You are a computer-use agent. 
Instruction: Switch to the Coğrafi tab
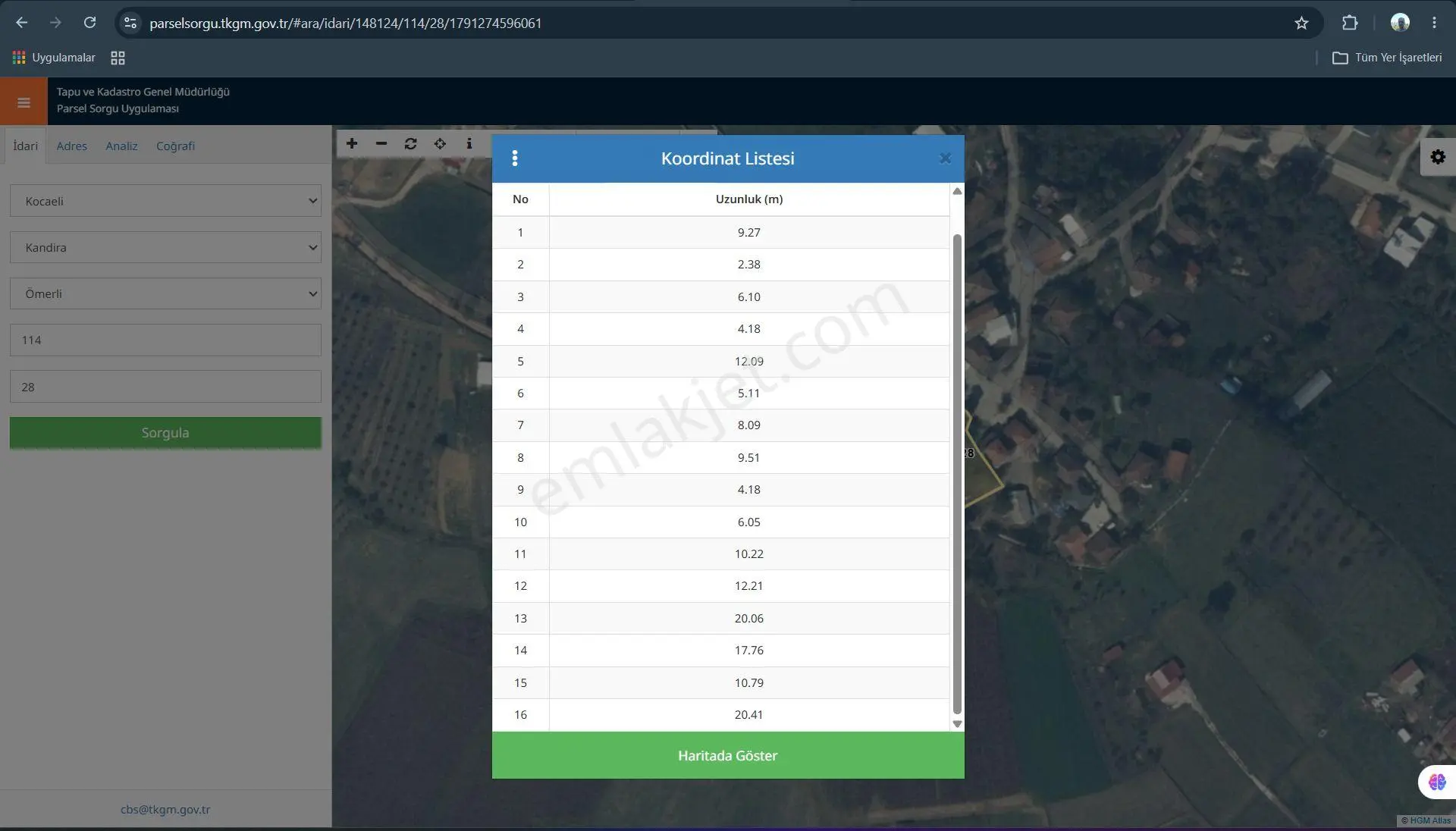point(175,146)
